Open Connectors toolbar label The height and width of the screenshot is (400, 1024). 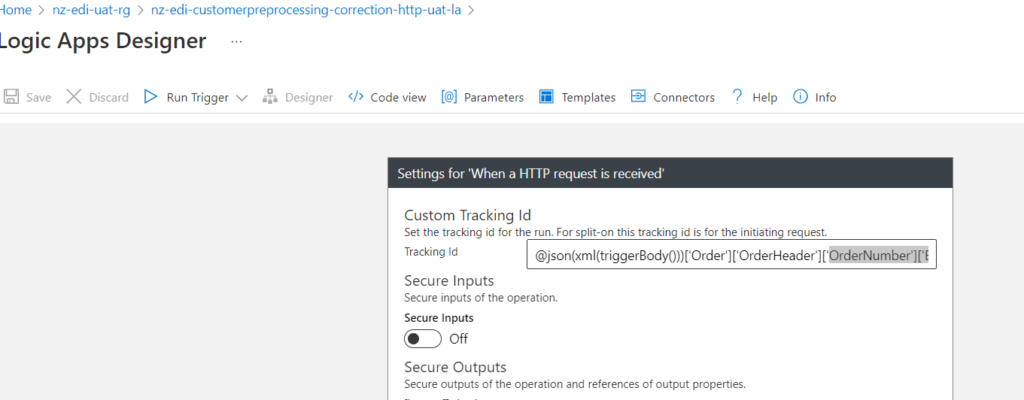684,97
